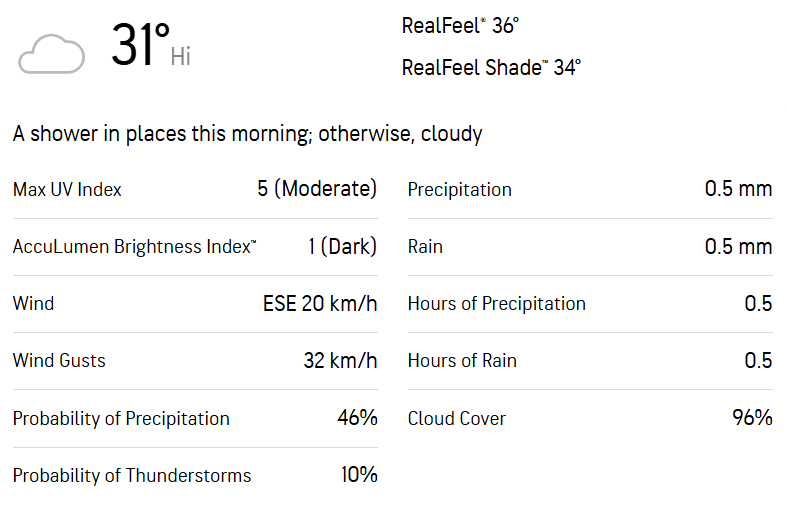The height and width of the screenshot is (506, 787).
Task: Click the Hours of Rain label
Action: pos(462,361)
